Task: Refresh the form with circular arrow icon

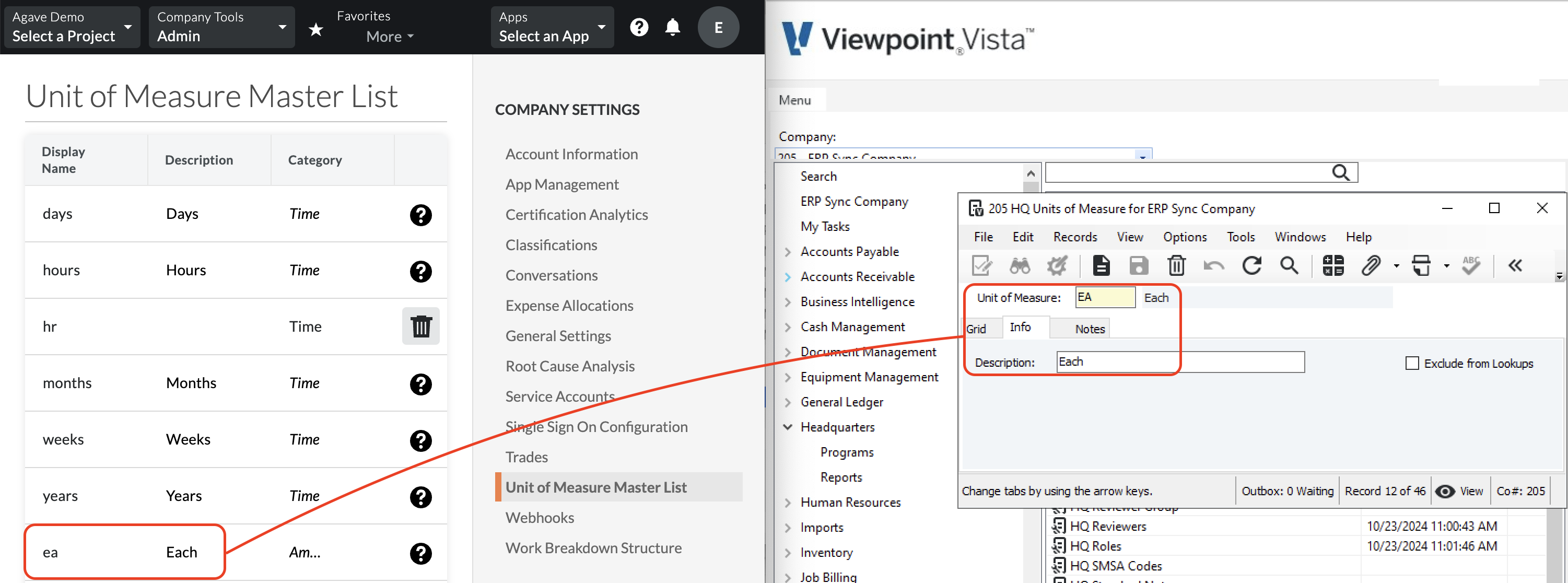Action: [1251, 266]
